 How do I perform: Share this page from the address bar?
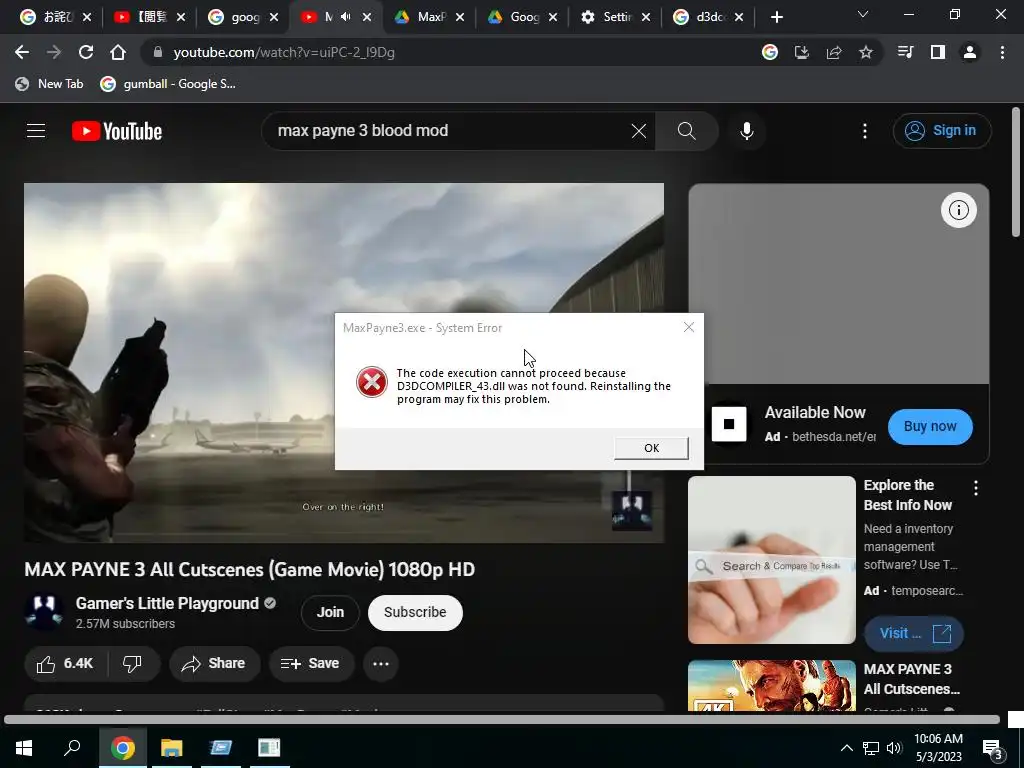tap(834, 52)
